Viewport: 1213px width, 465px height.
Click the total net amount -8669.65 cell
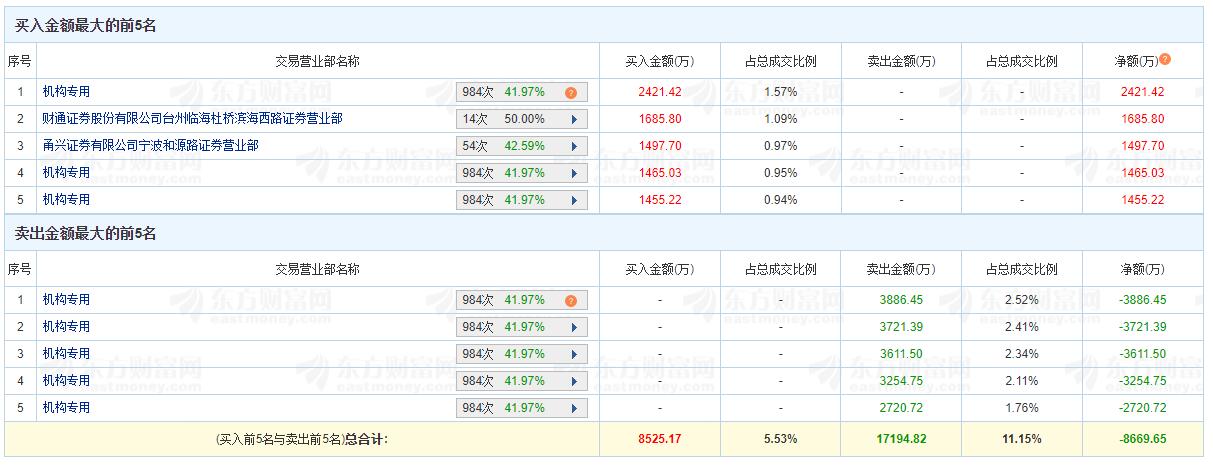1142,438
